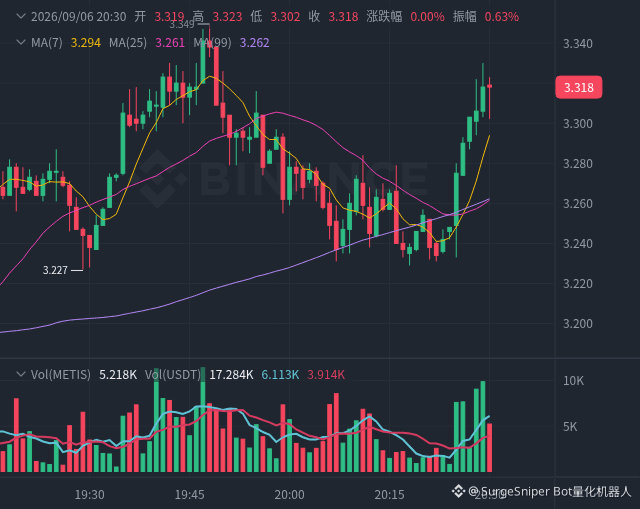This screenshot has height=509, width=640.
Task: Select the MA(99) value 3.262
Action: 254,42
